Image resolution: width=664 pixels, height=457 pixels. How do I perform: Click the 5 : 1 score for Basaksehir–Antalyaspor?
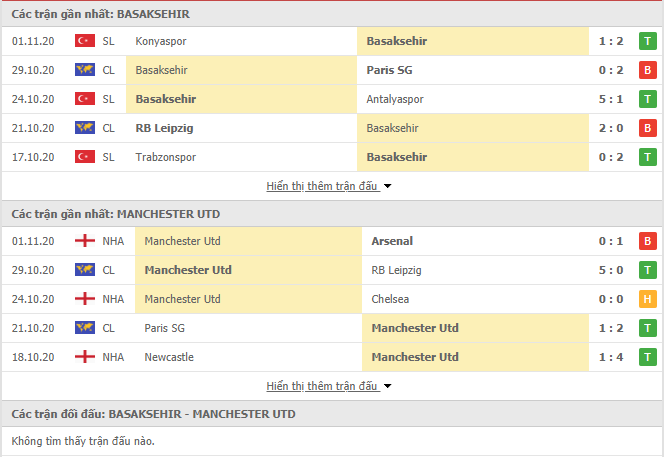611,99
